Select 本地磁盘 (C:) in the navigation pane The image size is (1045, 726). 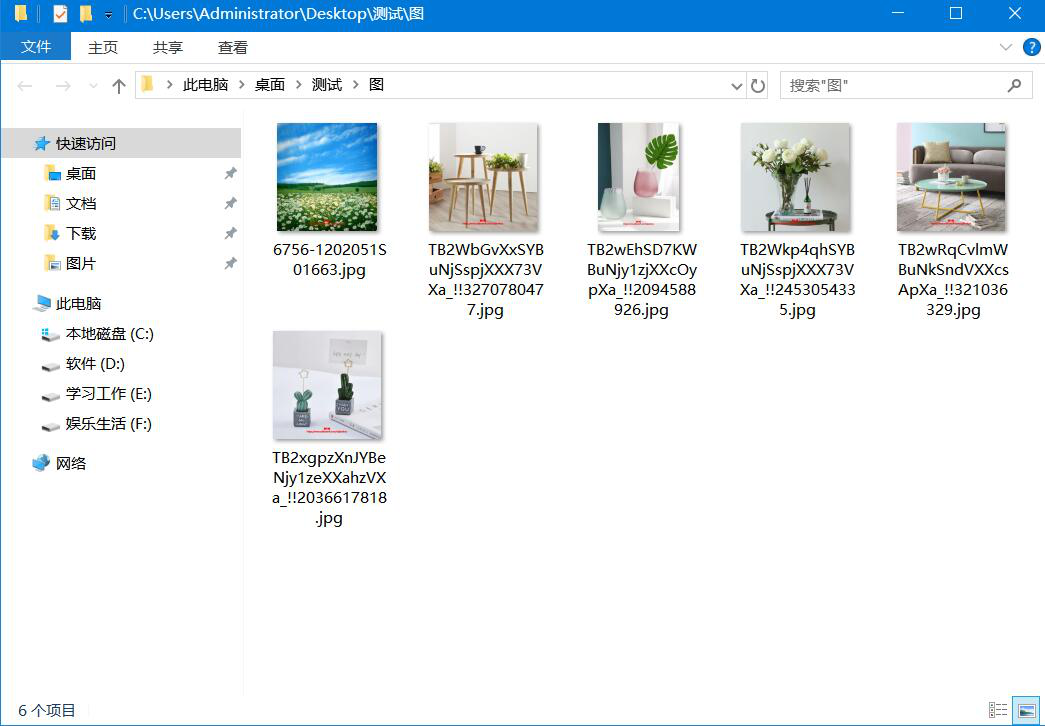click(x=110, y=333)
